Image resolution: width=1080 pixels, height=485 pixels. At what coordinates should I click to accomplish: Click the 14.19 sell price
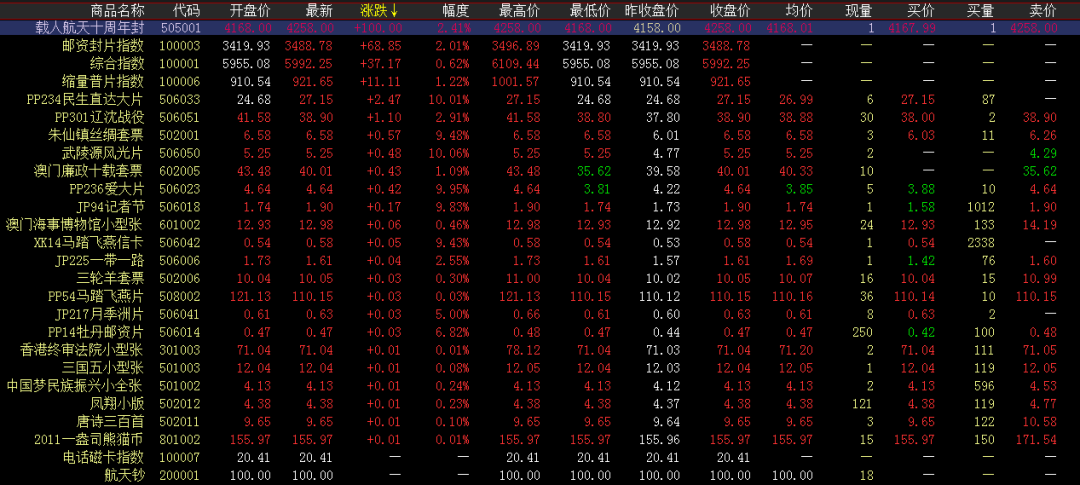point(1039,225)
